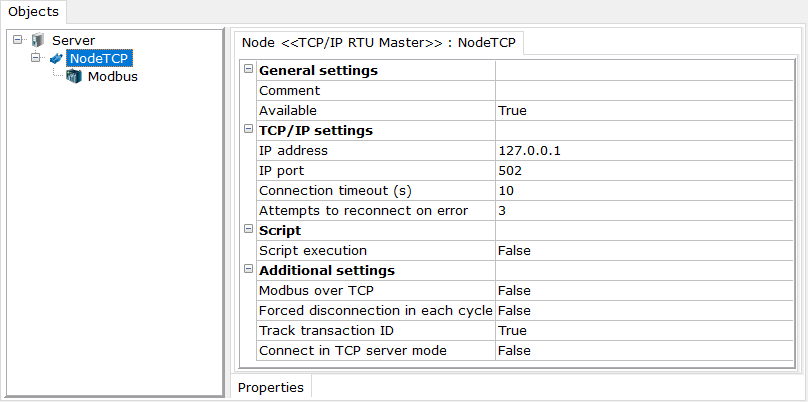
Task: Click the Server icon in the tree
Action: click(x=38, y=40)
